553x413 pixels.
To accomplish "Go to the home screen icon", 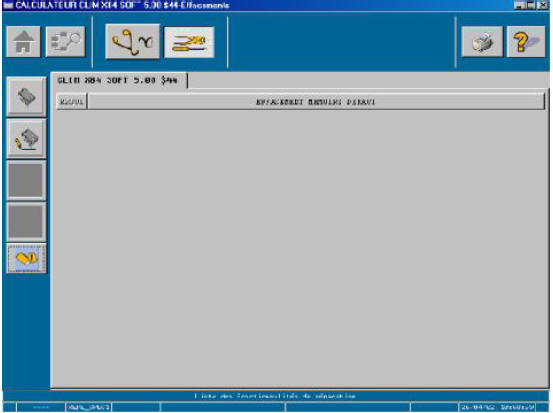I will [23, 42].
